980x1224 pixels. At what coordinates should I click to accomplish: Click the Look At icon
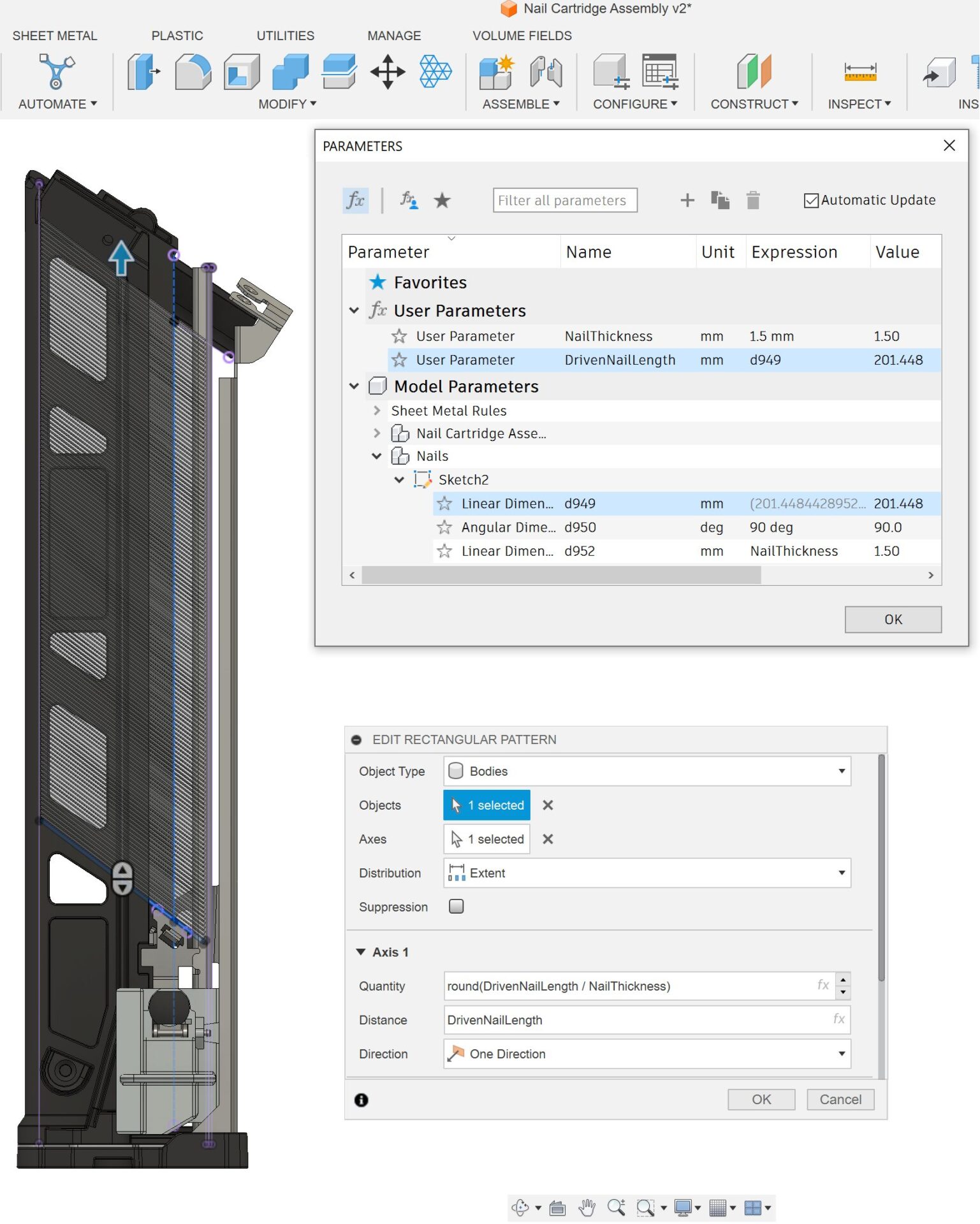coord(557,1207)
